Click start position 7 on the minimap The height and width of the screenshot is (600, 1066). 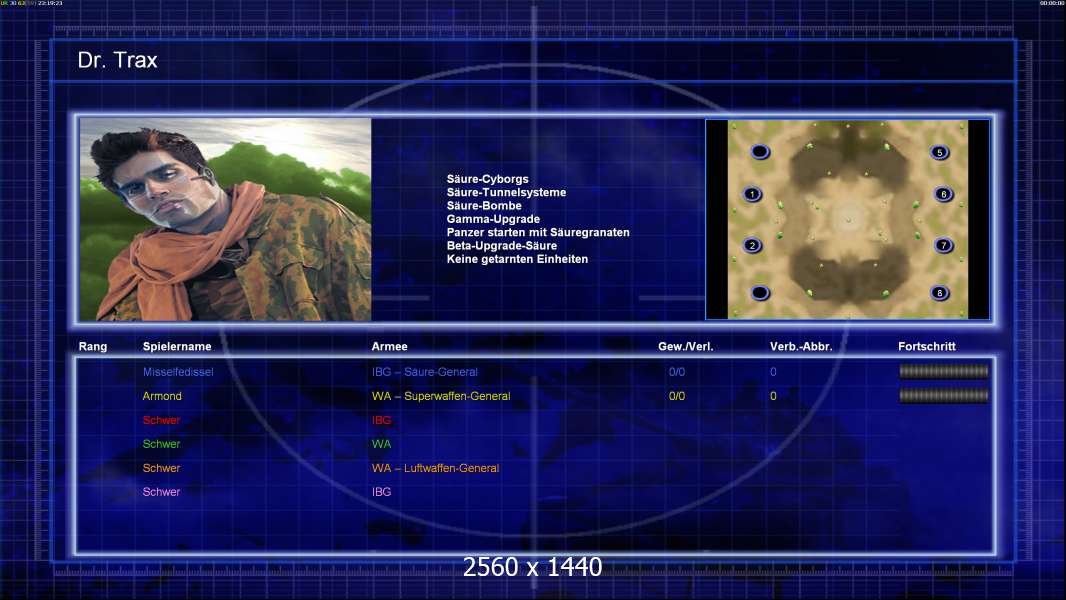coord(944,245)
